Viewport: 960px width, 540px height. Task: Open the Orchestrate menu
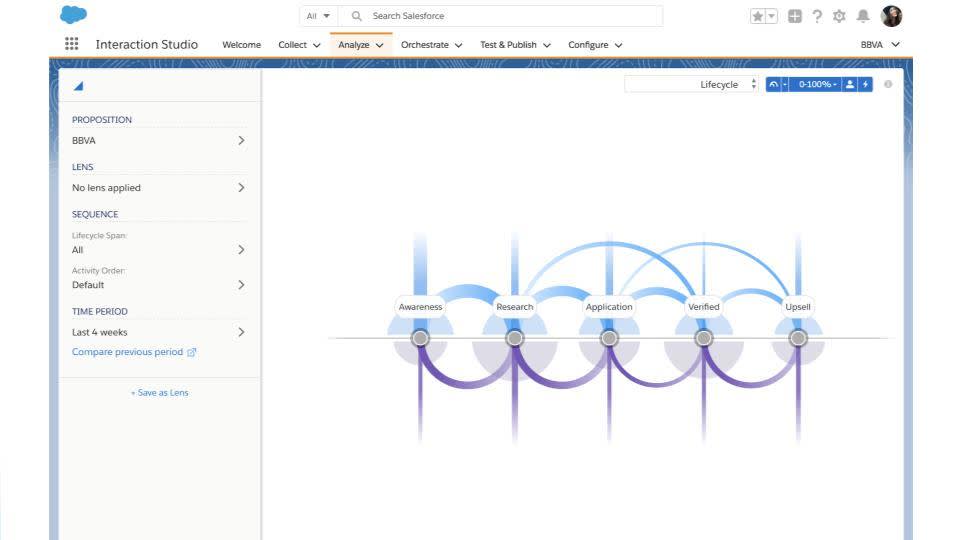[432, 45]
